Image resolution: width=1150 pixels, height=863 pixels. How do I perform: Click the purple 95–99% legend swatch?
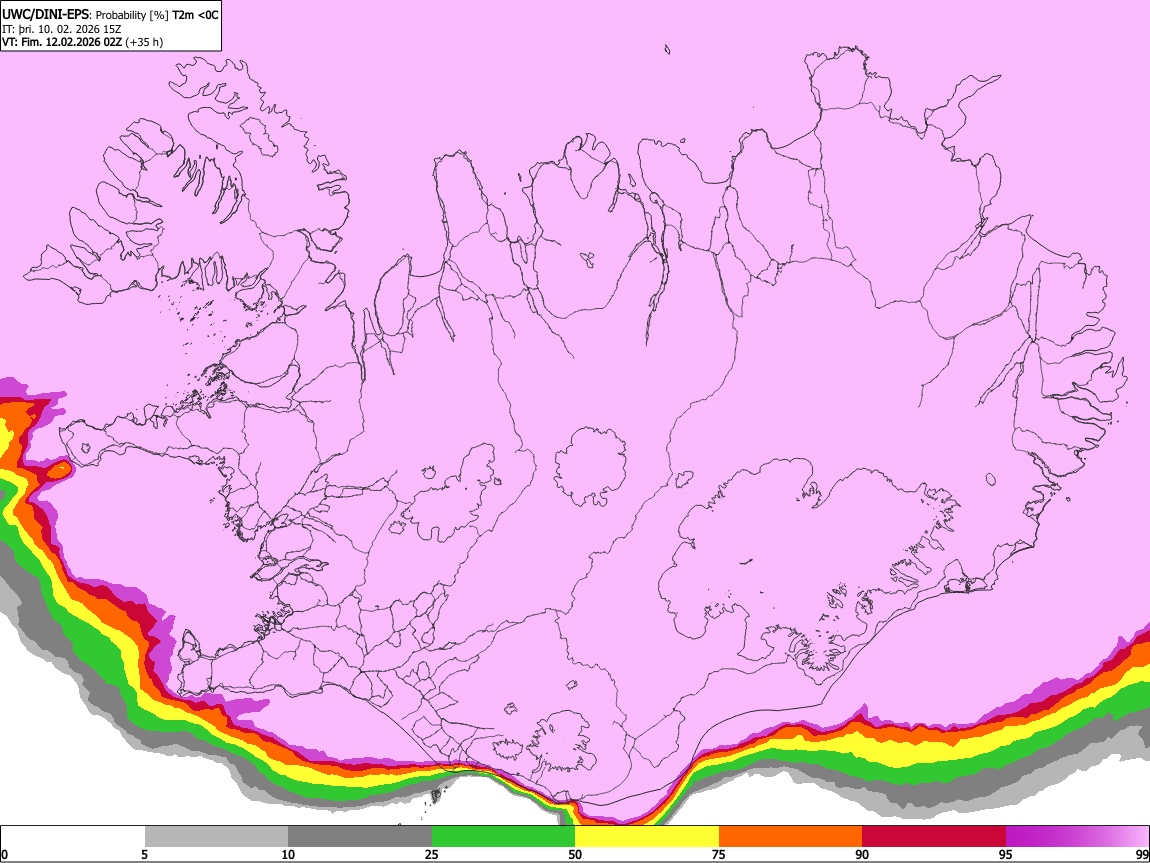[x=1077, y=837]
